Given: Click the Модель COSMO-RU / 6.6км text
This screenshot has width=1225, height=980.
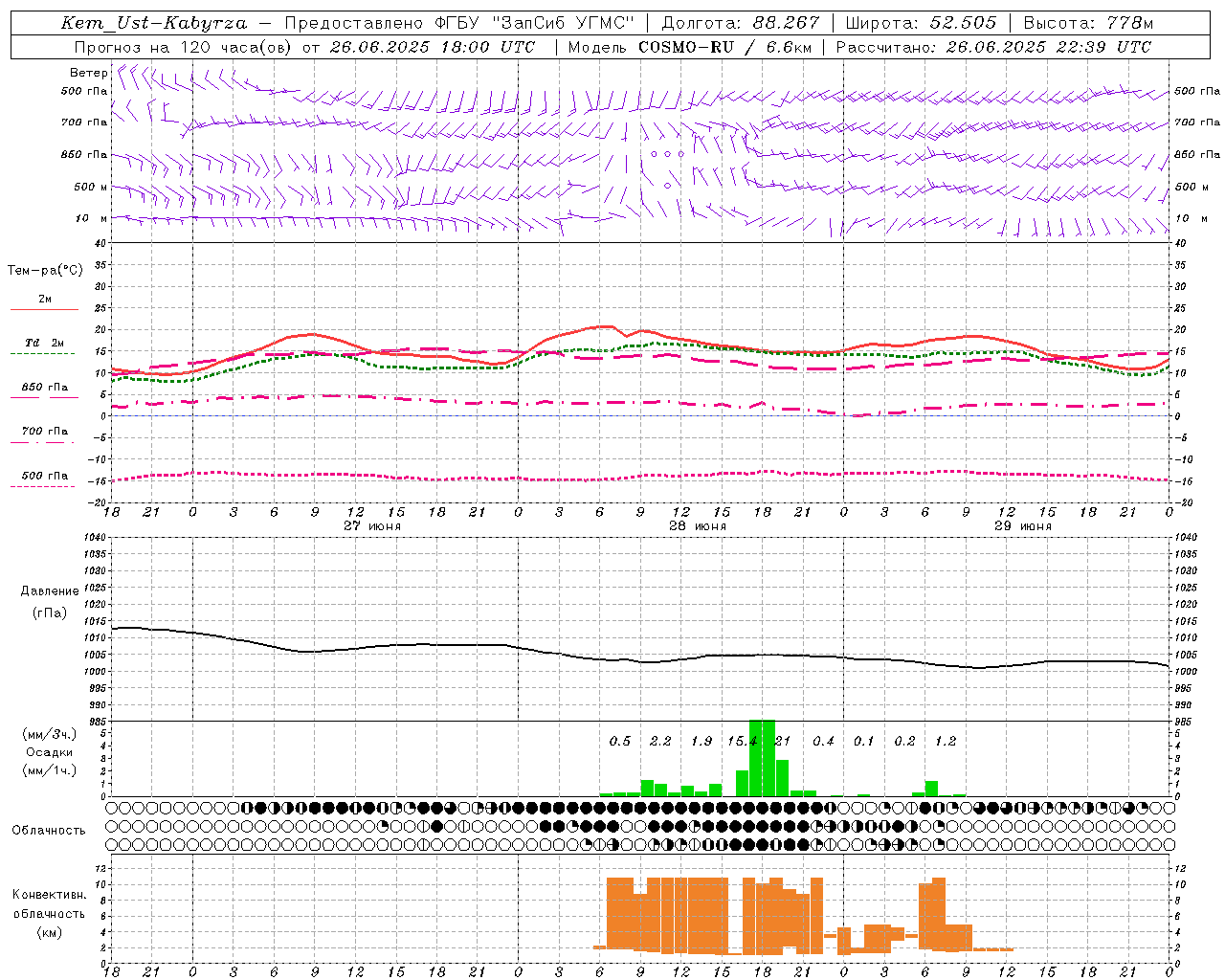Looking at the screenshot, I should click(690, 47).
